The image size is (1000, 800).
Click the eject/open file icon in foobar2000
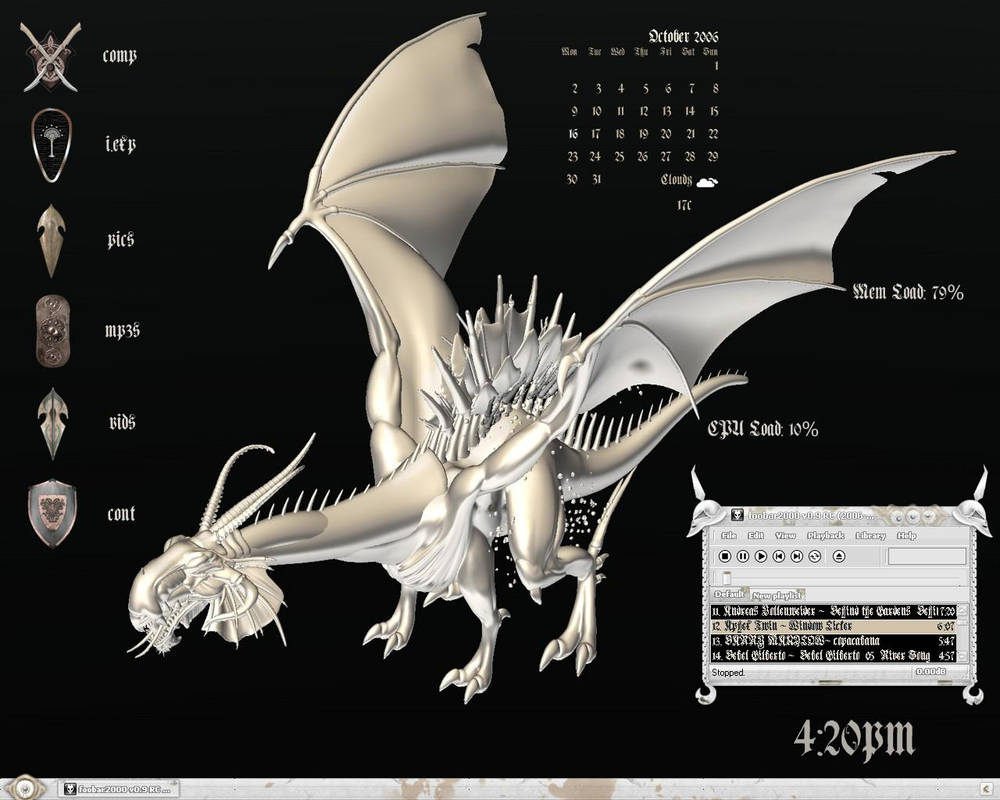pos(839,556)
